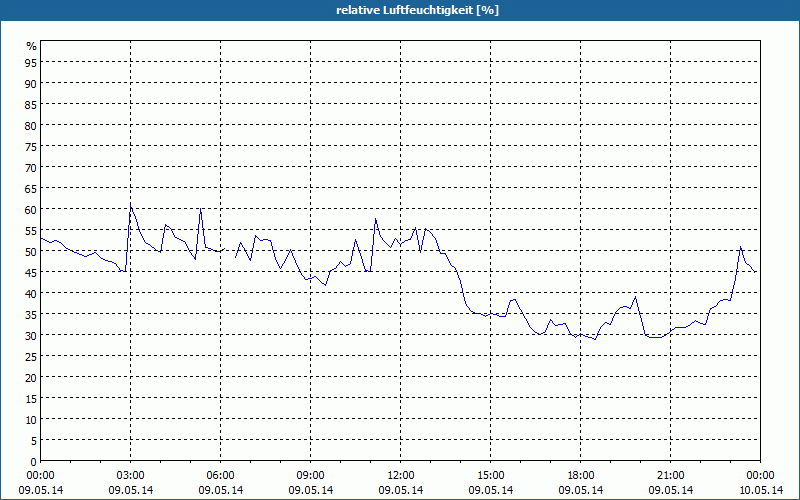
Task: Click the 03:00 time label on x-axis
Action: tap(131, 476)
